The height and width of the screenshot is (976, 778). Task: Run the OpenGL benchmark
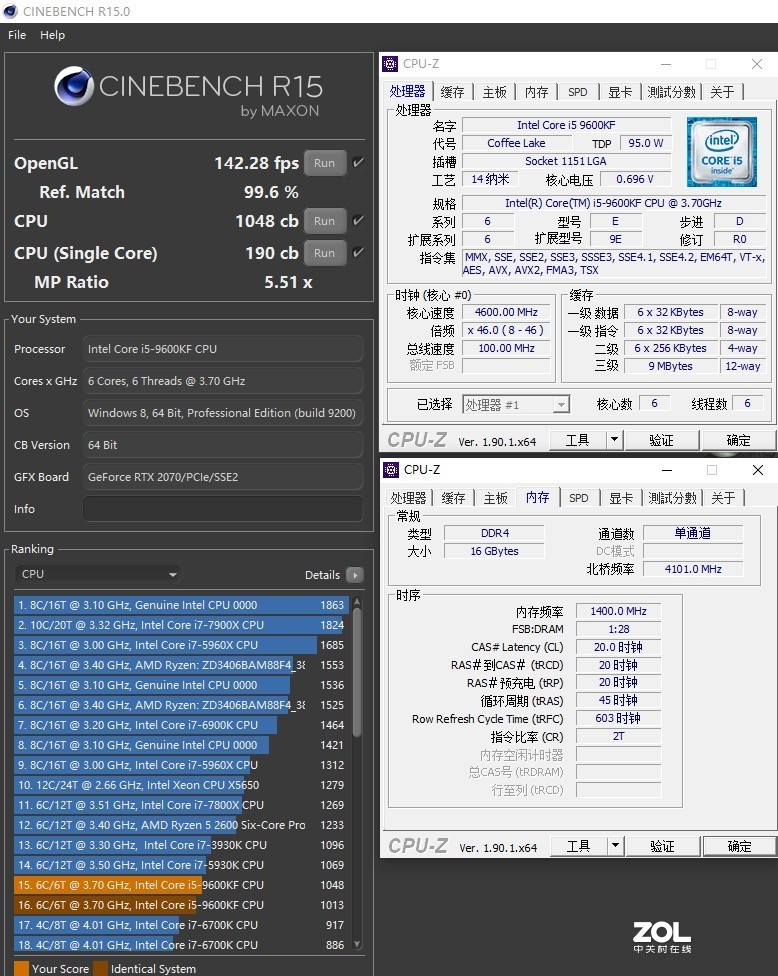(325, 162)
